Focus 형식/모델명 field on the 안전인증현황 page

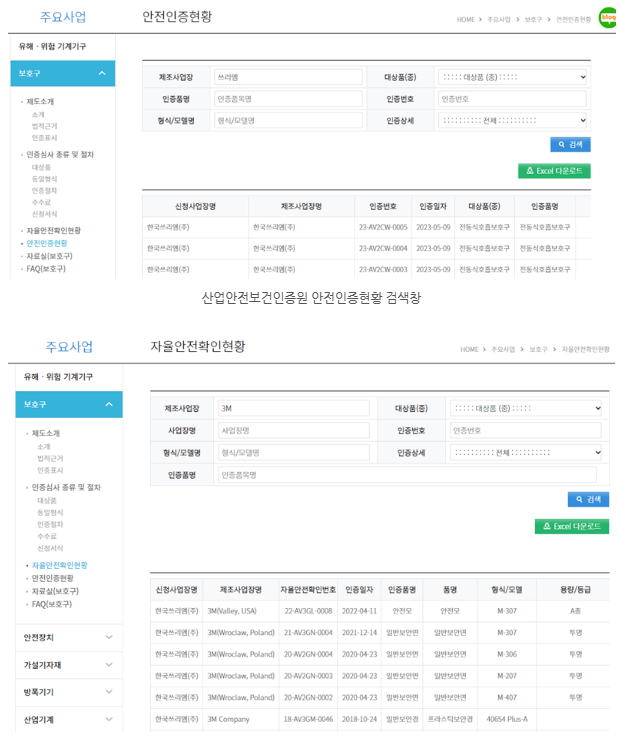(x=288, y=120)
